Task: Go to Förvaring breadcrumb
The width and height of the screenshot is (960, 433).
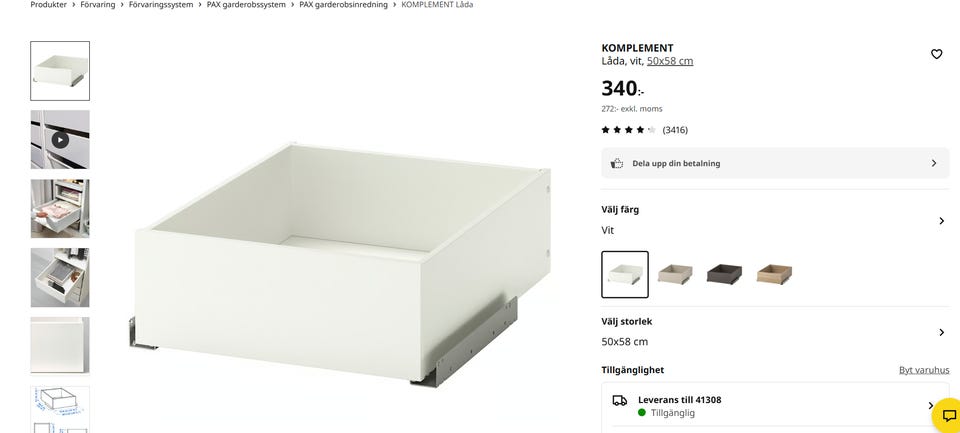Action: click(97, 4)
